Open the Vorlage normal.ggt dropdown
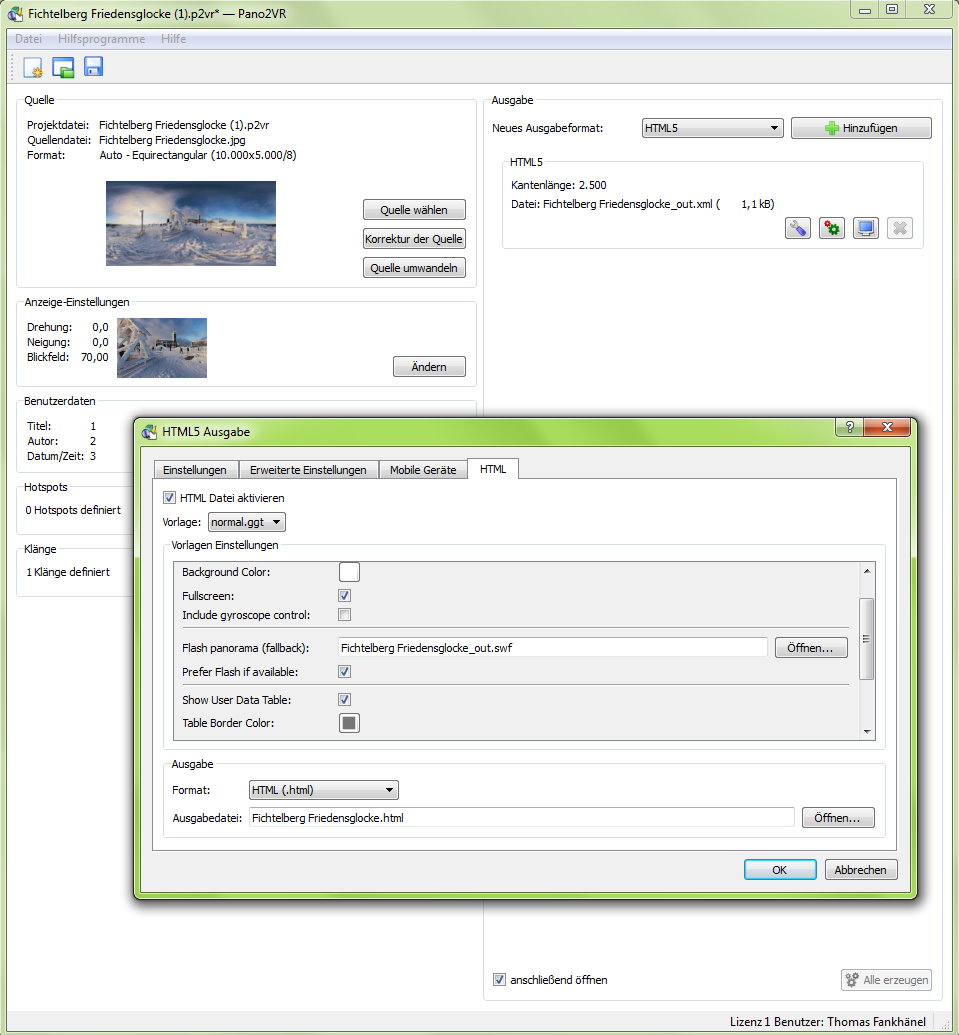This screenshot has height=1035, width=959. tap(247, 522)
